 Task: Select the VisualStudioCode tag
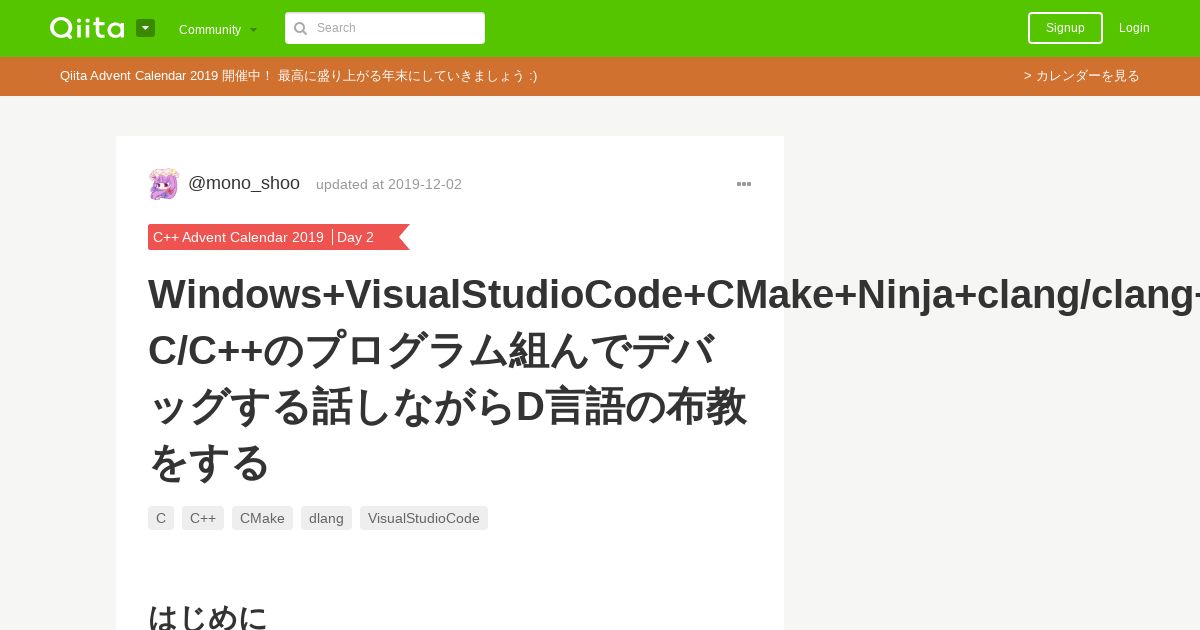[424, 518]
